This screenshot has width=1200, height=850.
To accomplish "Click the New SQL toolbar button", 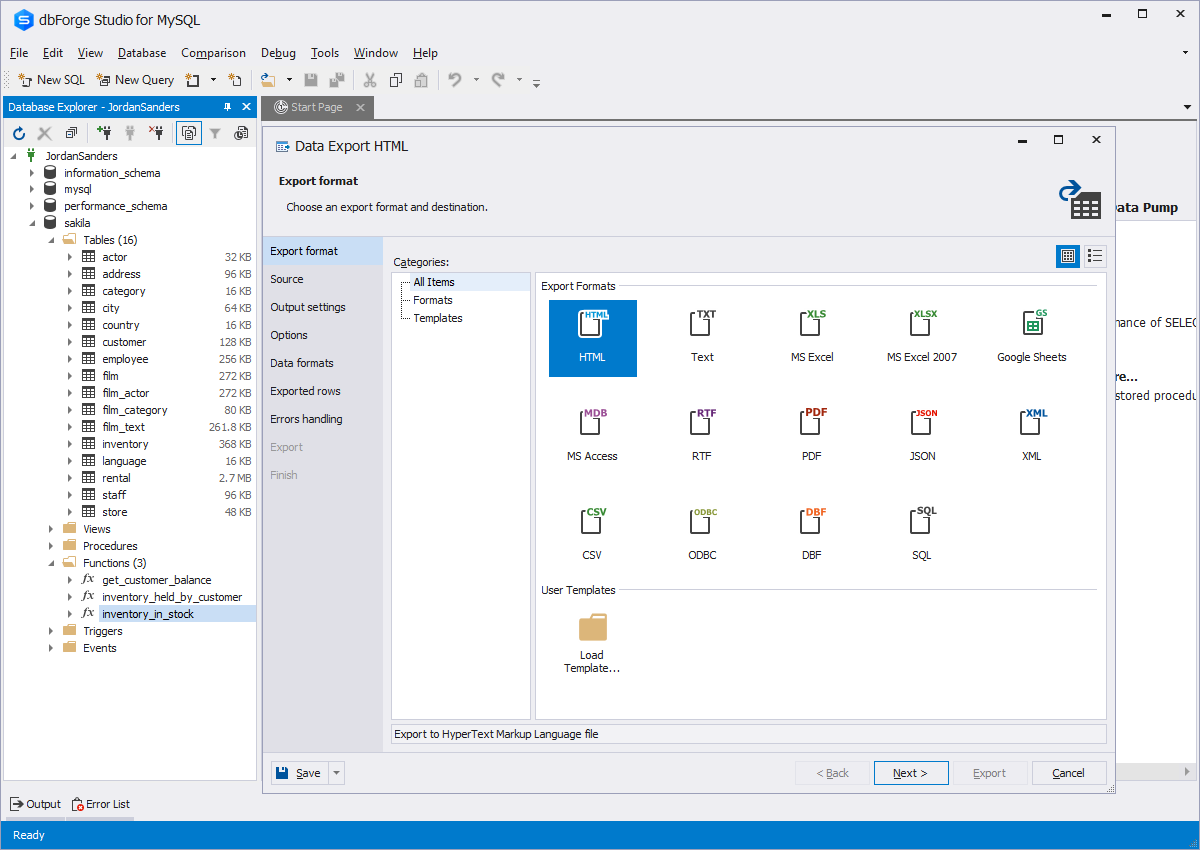I will pos(51,80).
